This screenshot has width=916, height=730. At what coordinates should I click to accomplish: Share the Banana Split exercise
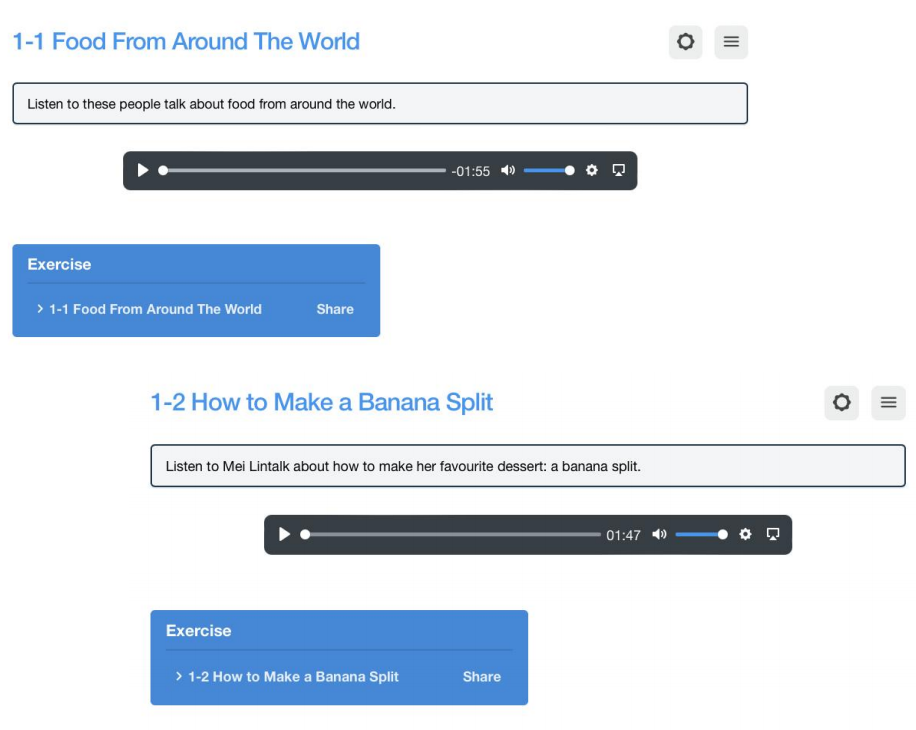click(x=481, y=677)
